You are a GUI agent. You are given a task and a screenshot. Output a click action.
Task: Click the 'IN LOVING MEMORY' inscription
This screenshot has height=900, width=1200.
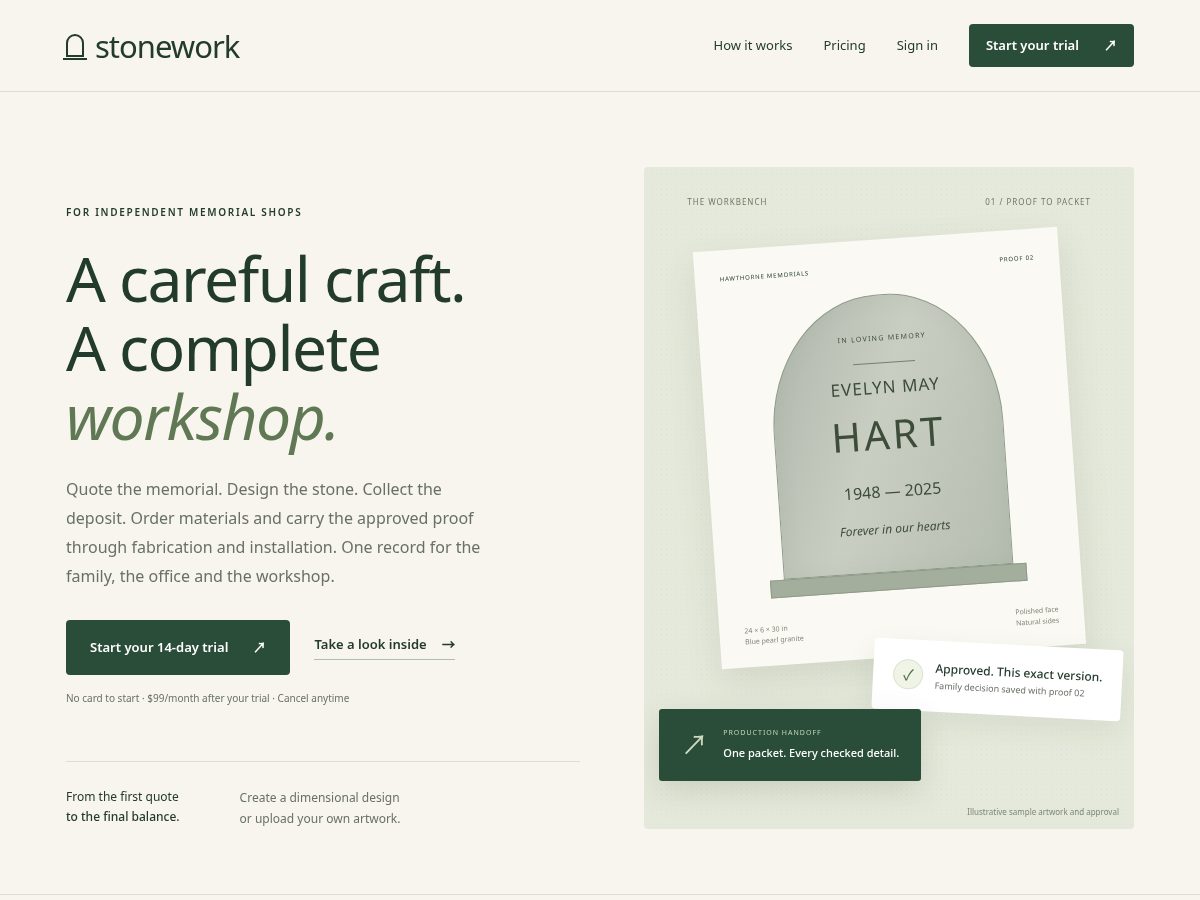(881, 338)
